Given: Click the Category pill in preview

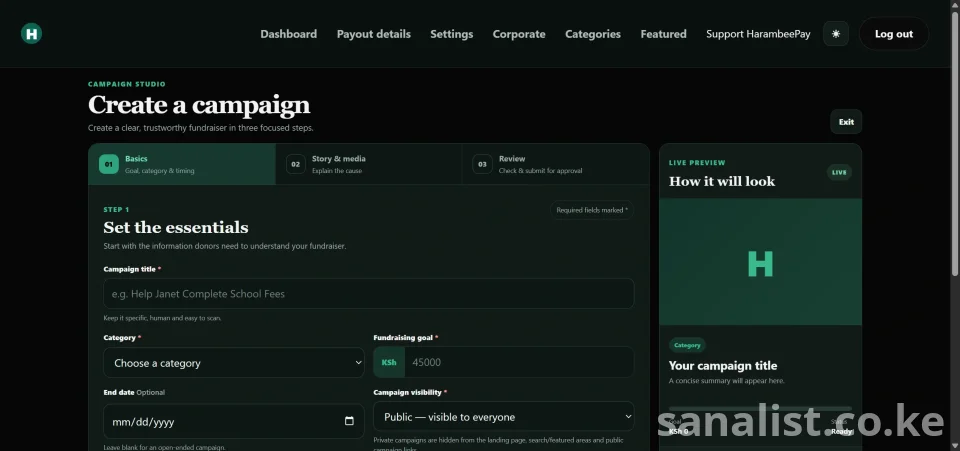Looking at the screenshot, I should click(687, 345).
